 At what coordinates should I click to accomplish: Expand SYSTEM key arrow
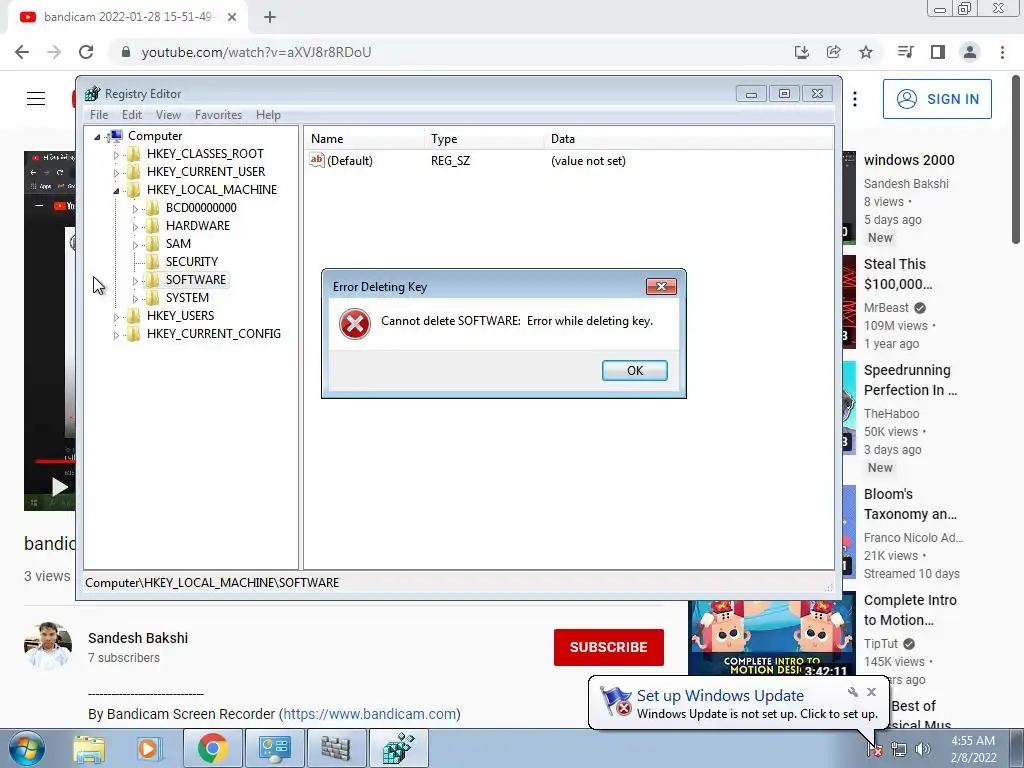pyautogui.click(x=135, y=298)
